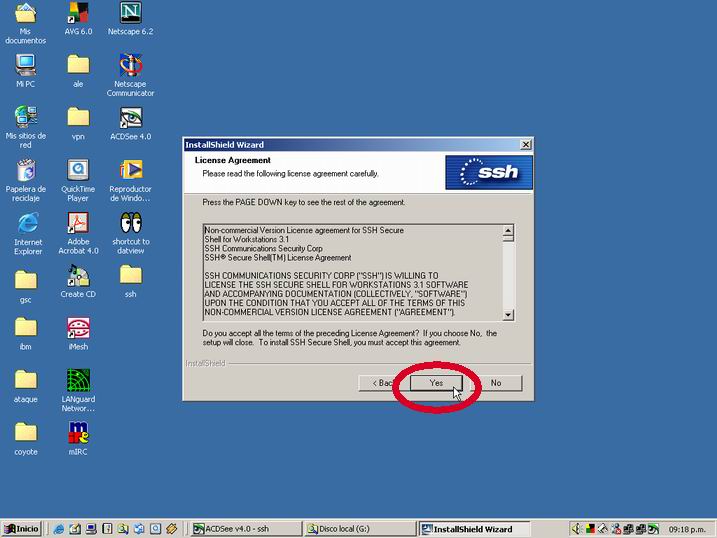Screen dimensions: 717x538
Task: Select the ssh folder on desktop
Action: pyautogui.click(x=130, y=281)
